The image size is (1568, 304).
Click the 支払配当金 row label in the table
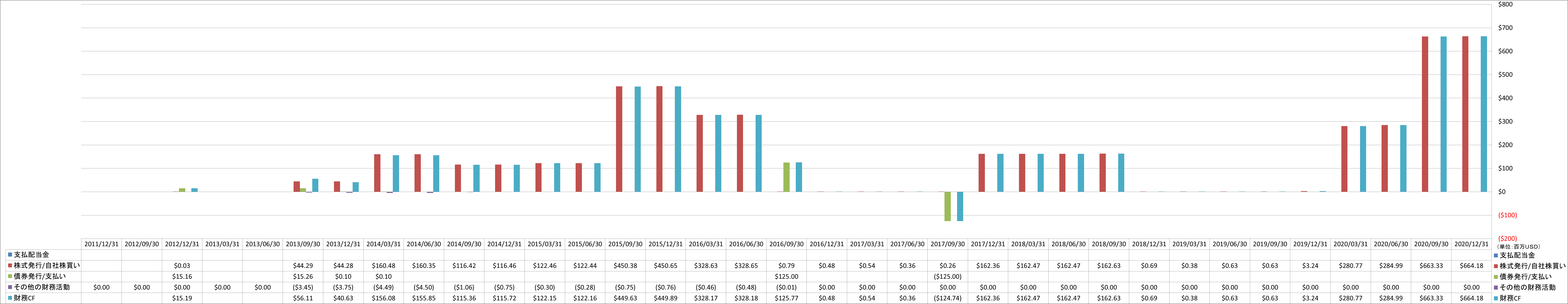coord(32,255)
